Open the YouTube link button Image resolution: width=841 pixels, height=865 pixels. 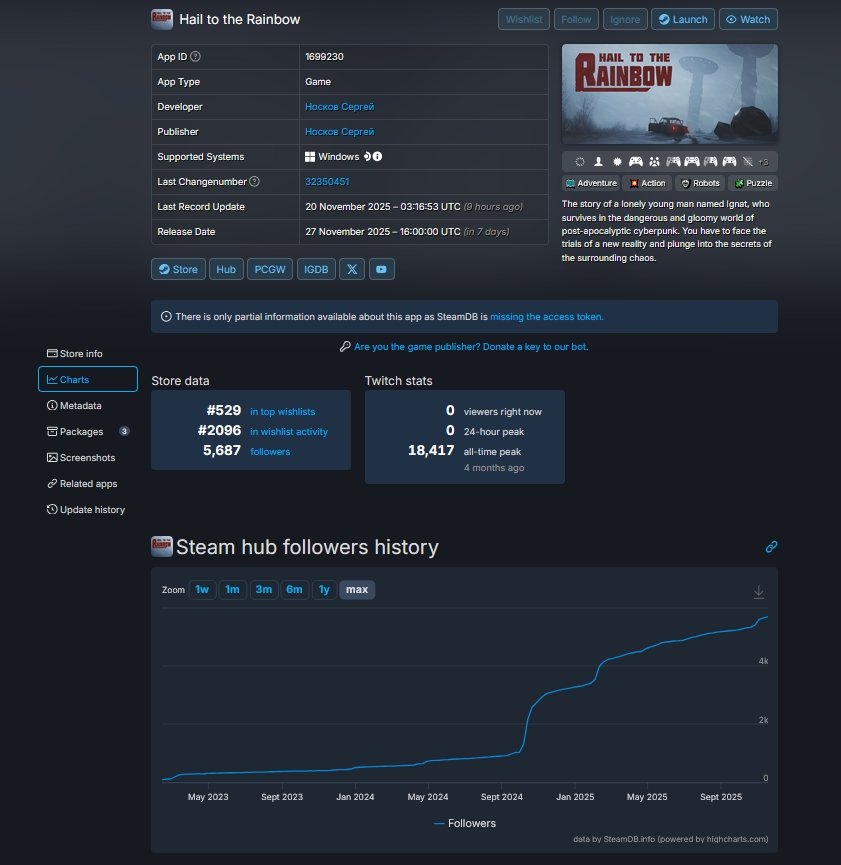click(x=381, y=269)
